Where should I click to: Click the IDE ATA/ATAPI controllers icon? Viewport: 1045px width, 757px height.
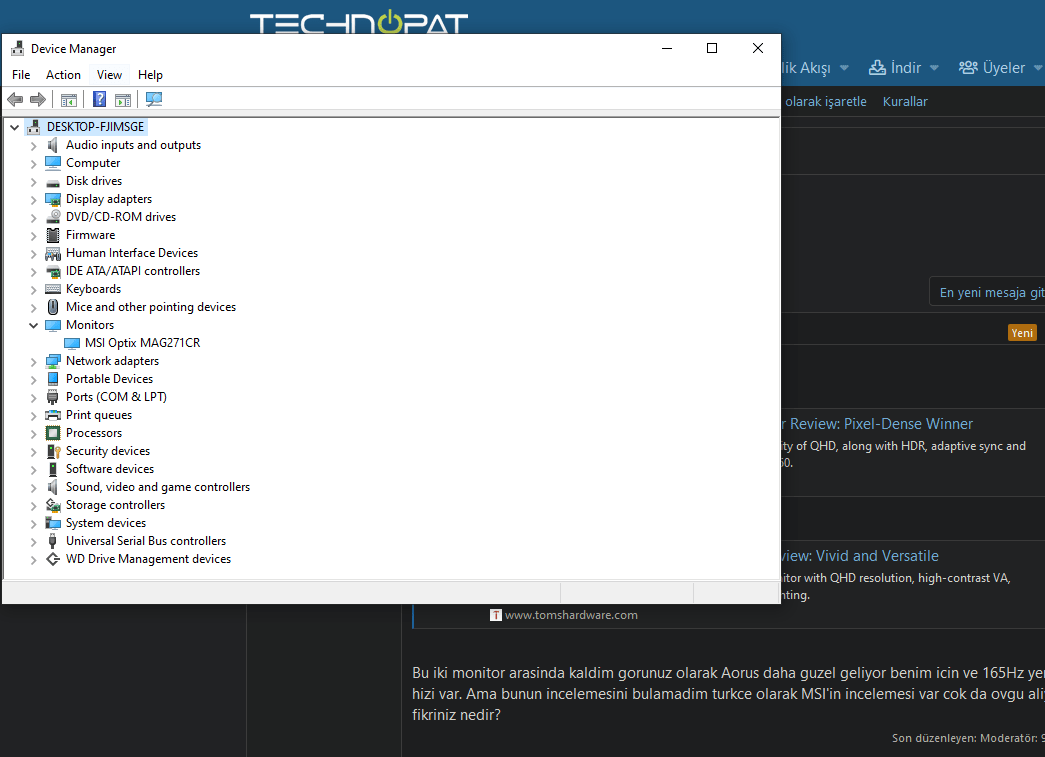[53, 271]
